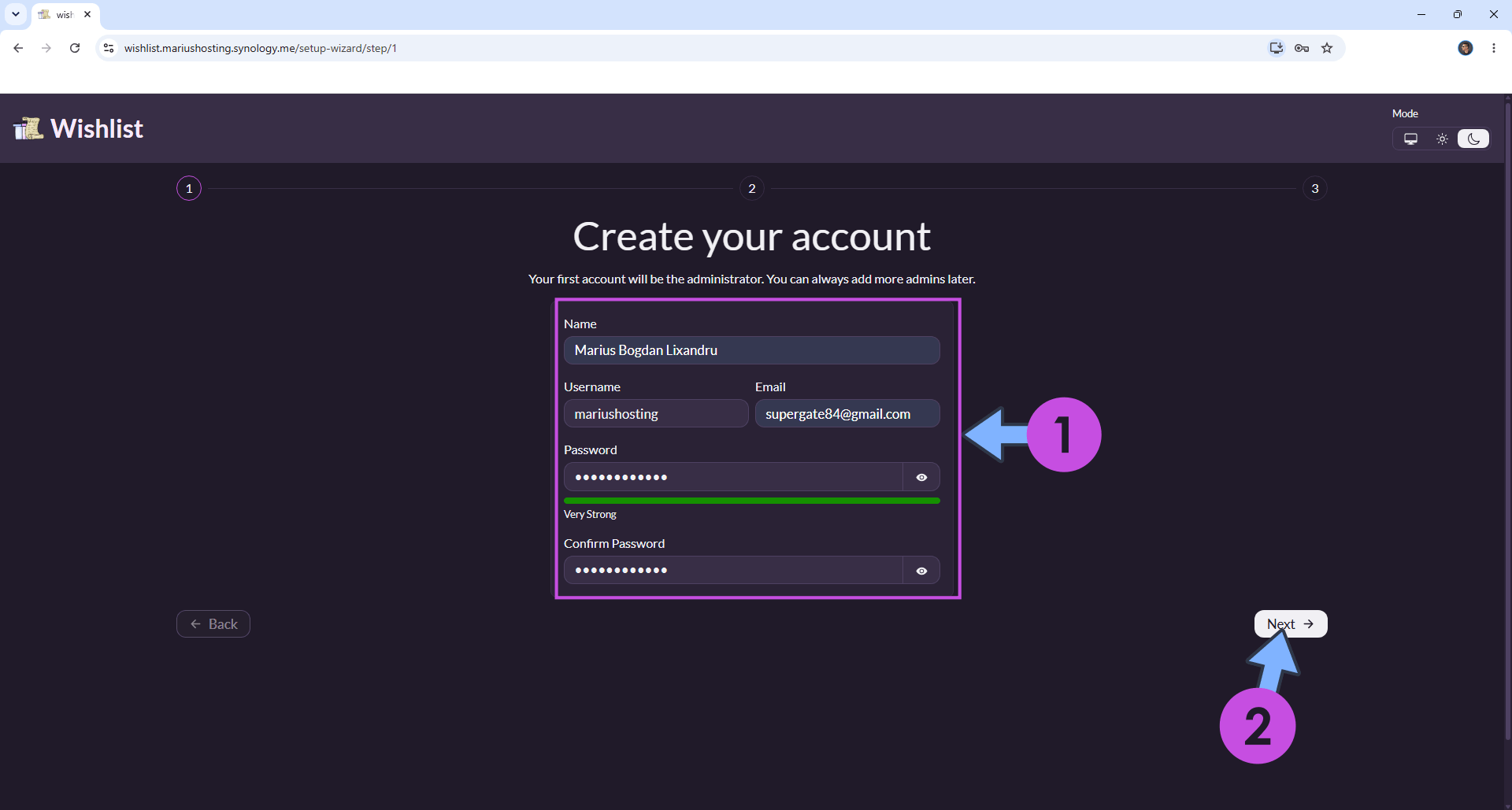Go back in browser history
1512x810 pixels.
point(18,48)
